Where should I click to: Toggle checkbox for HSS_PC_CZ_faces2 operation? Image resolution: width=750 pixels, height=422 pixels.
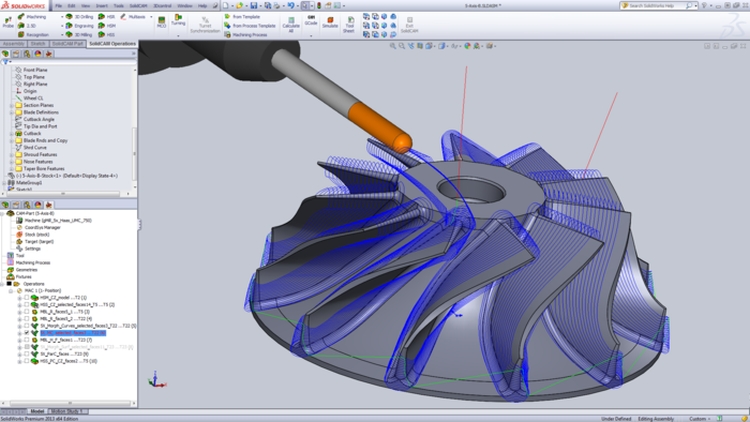coord(27,361)
